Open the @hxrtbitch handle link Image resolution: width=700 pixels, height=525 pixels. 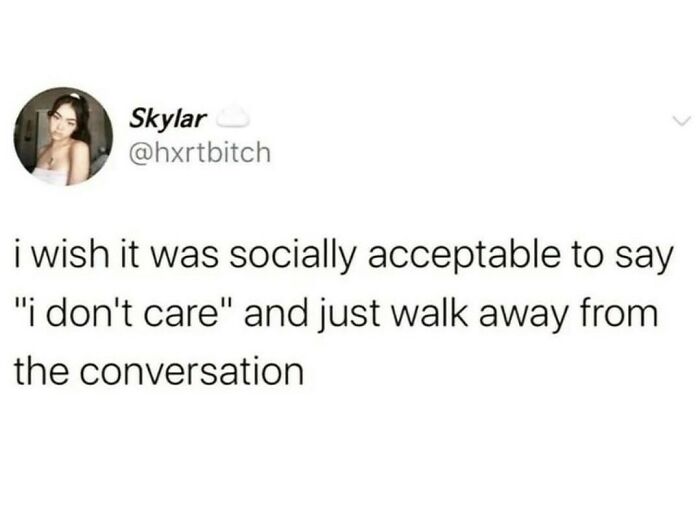pyautogui.click(x=200, y=153)
